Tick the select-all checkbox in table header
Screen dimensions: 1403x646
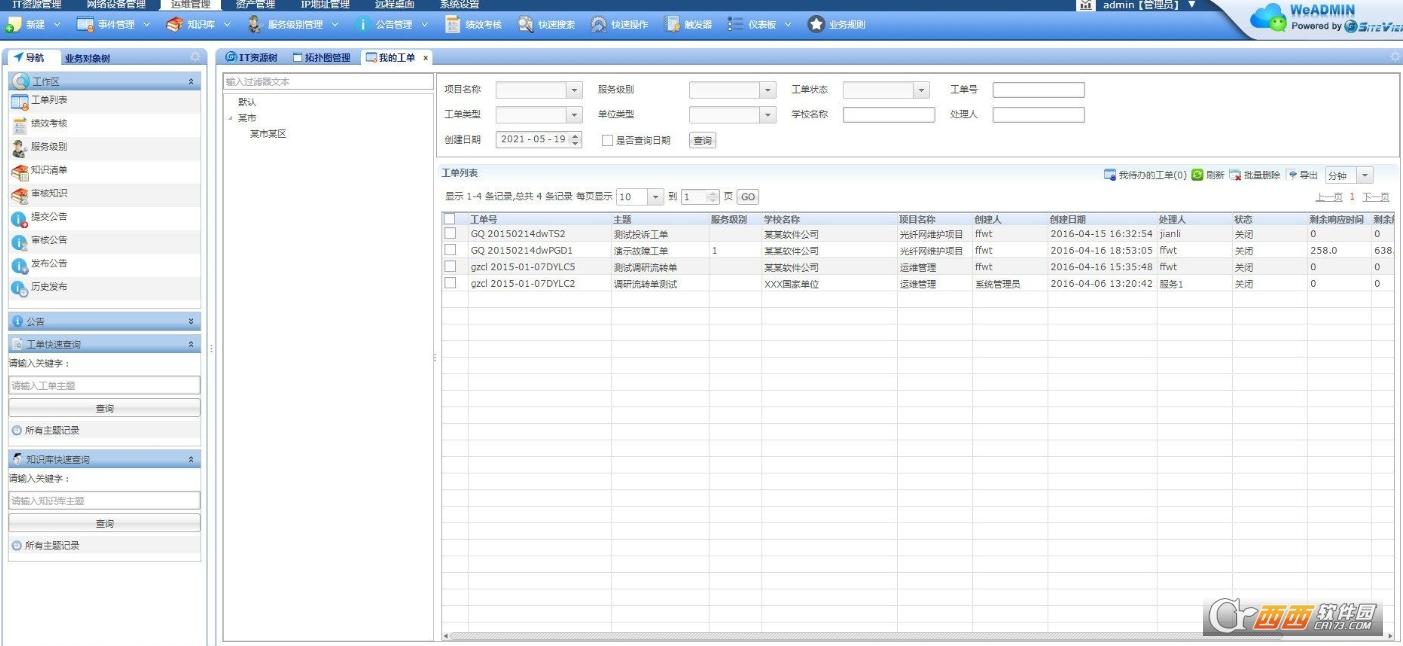point(449,219)
